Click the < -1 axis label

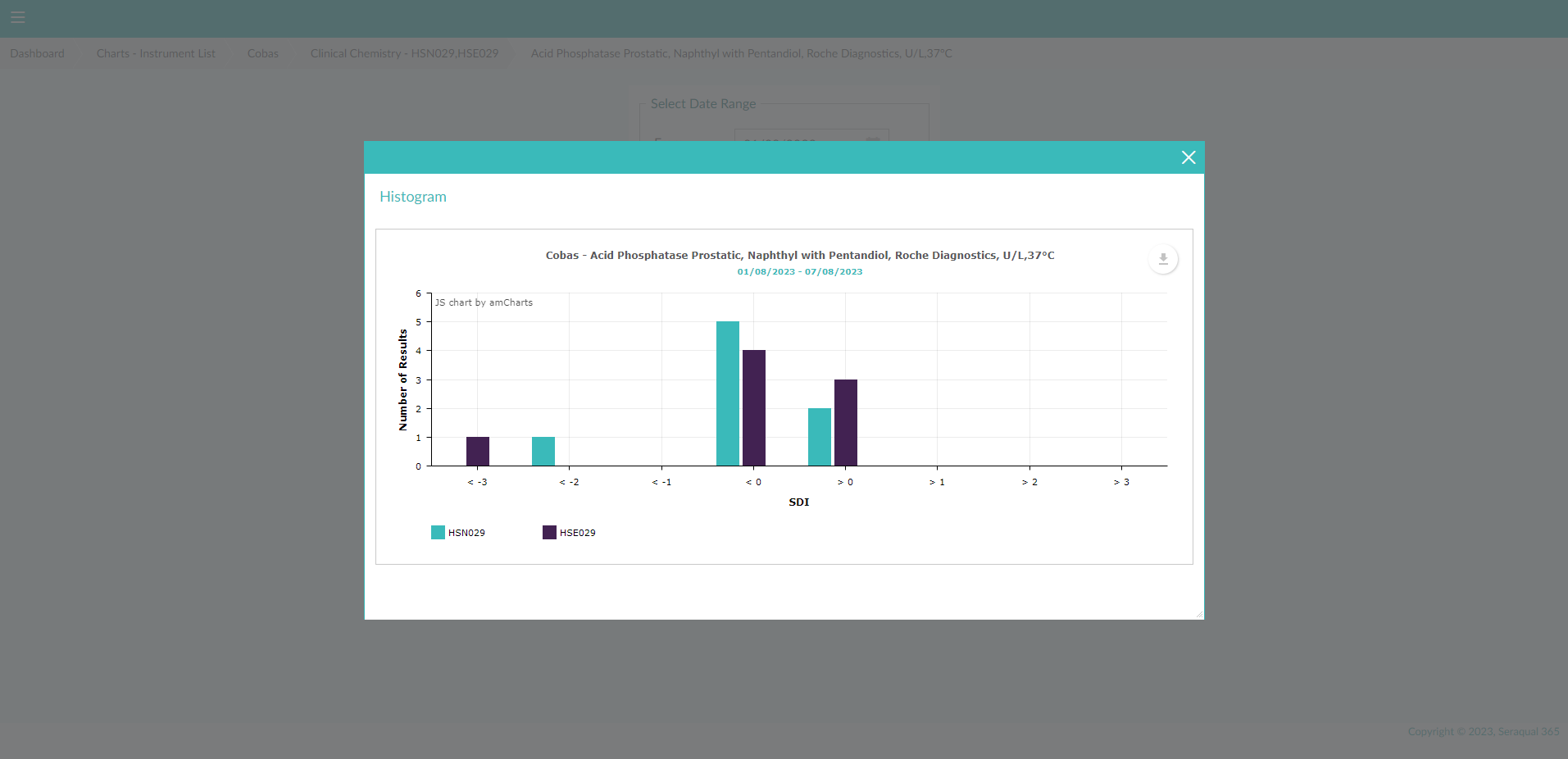click(661, 482)
